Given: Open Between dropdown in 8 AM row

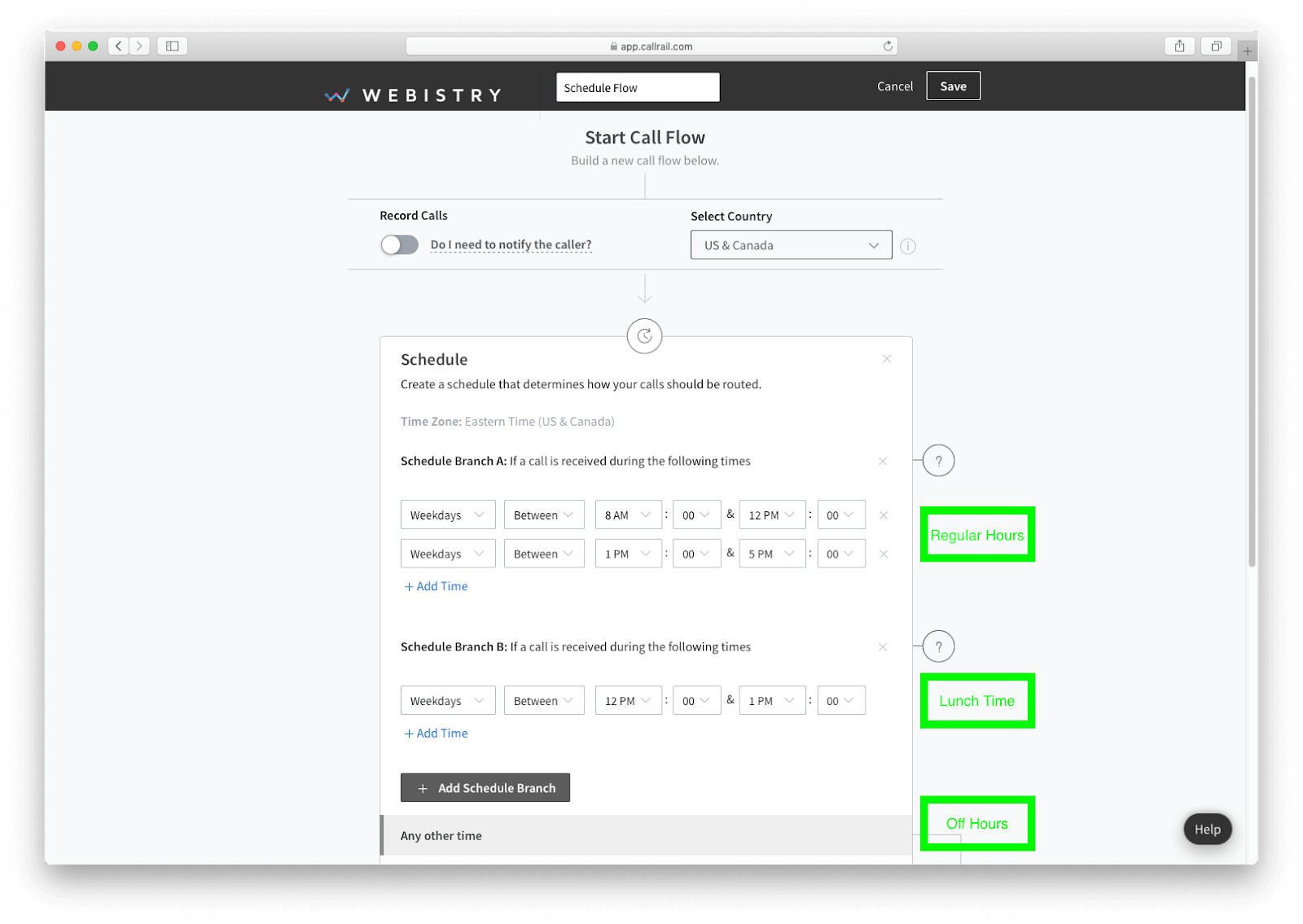Looking at the screenshot, I should (544, 515).
